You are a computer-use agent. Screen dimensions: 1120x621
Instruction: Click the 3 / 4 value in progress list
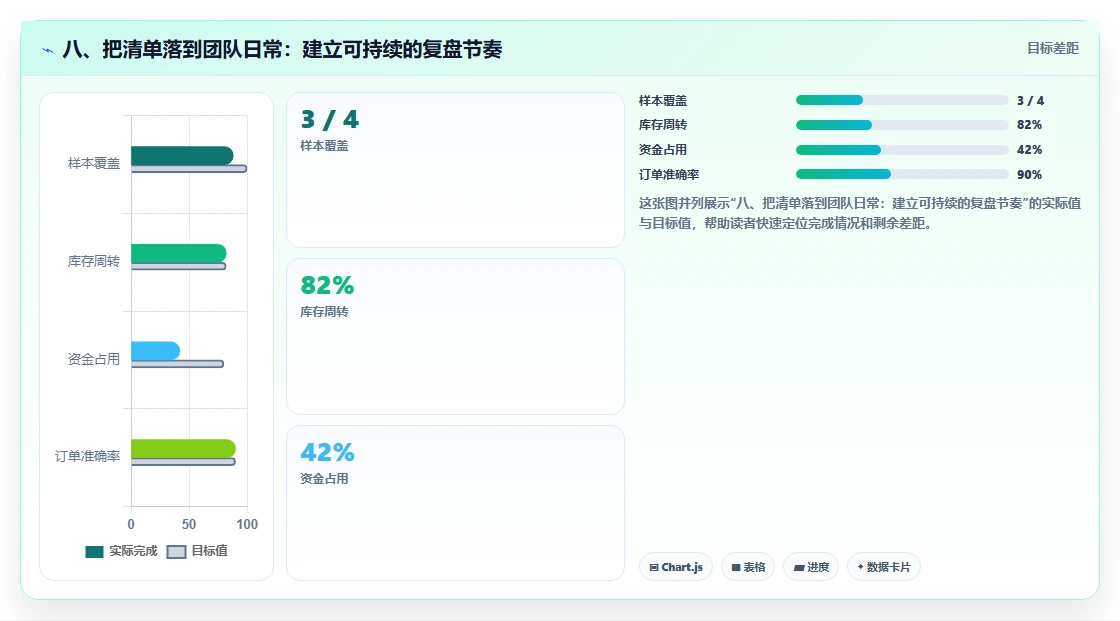(x=1031, y=101)
